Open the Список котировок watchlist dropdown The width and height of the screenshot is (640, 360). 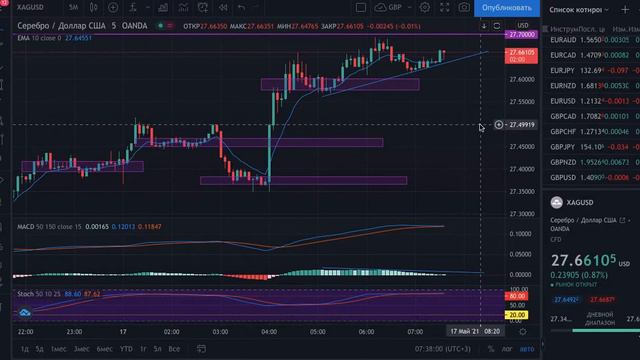(x=579, y=9)
